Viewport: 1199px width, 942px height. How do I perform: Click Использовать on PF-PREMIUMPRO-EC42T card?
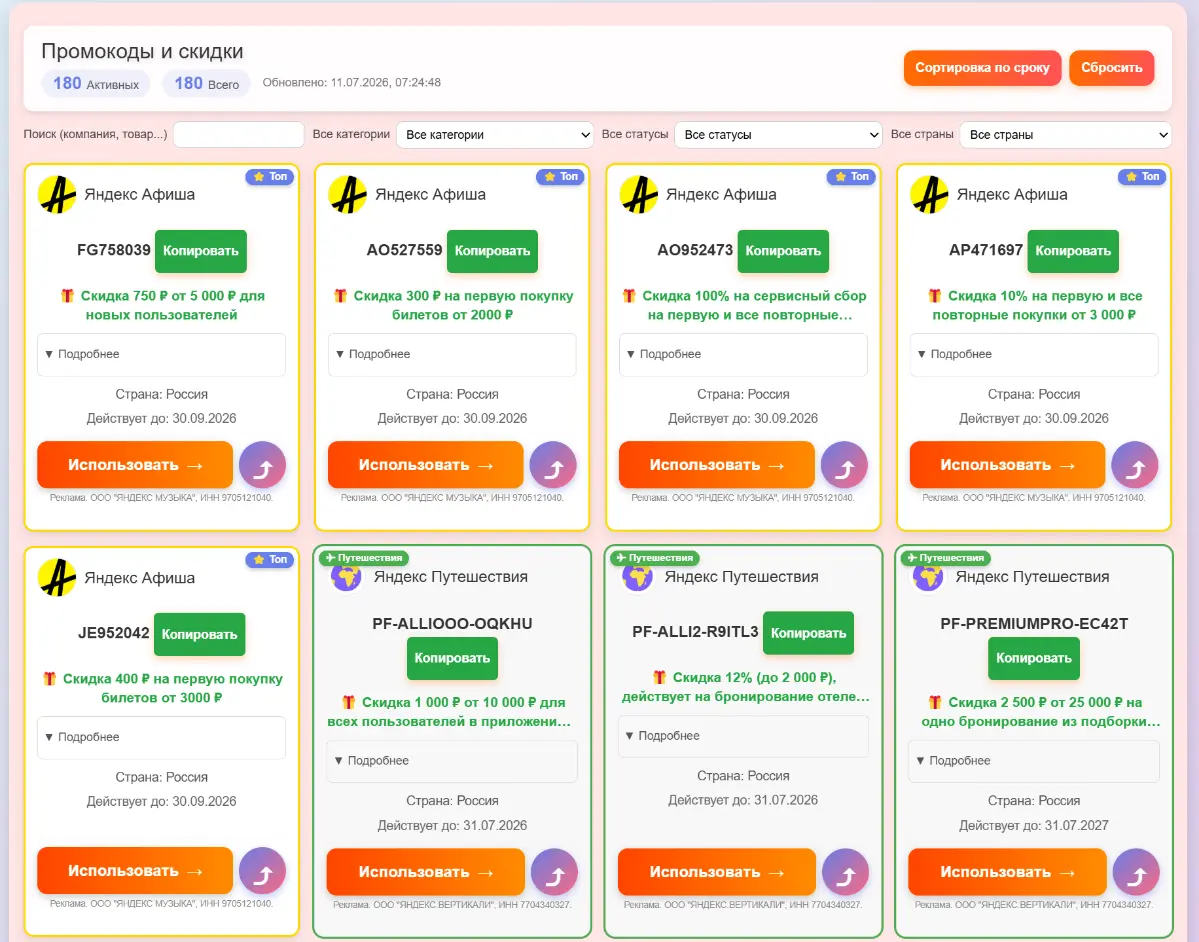click(1007, 872)
